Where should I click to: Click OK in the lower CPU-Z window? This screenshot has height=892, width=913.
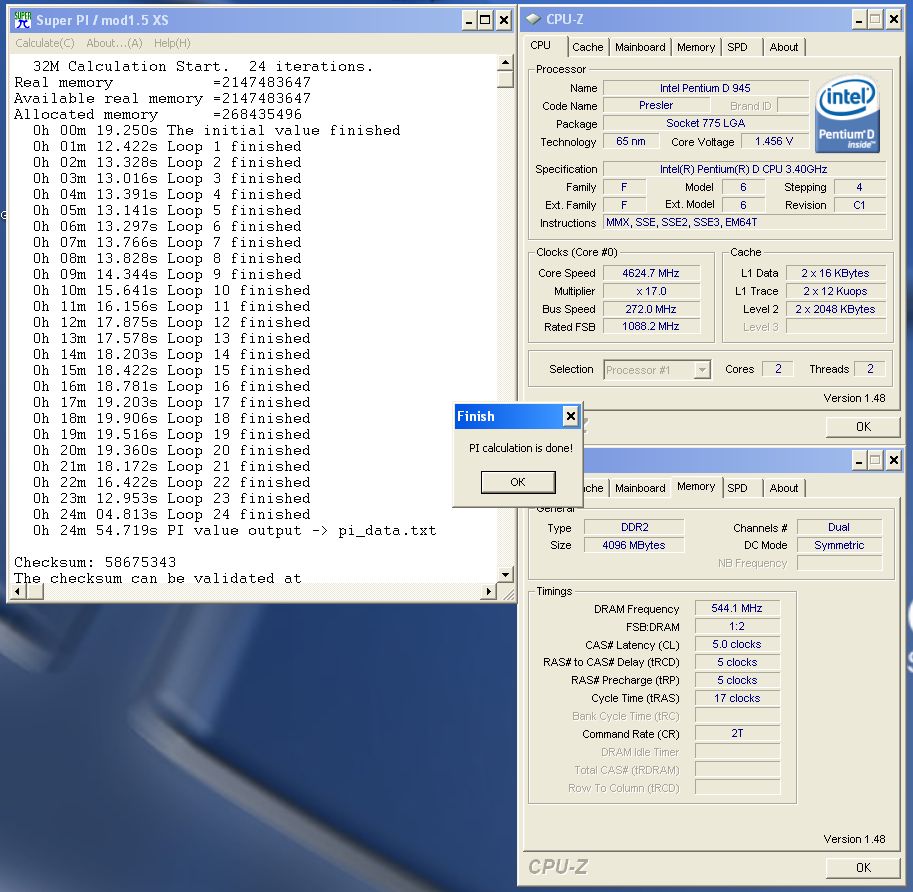pyautogui.click(x=863, y=868)
